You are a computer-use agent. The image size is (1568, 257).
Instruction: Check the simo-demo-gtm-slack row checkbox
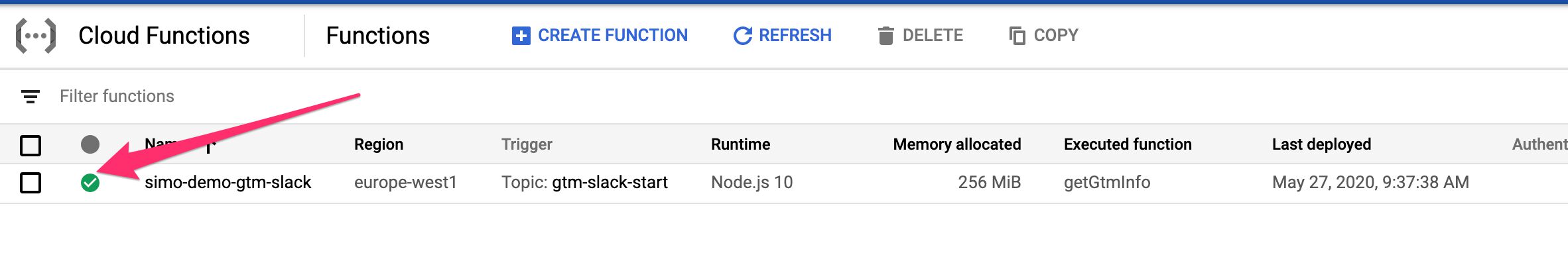31,183
